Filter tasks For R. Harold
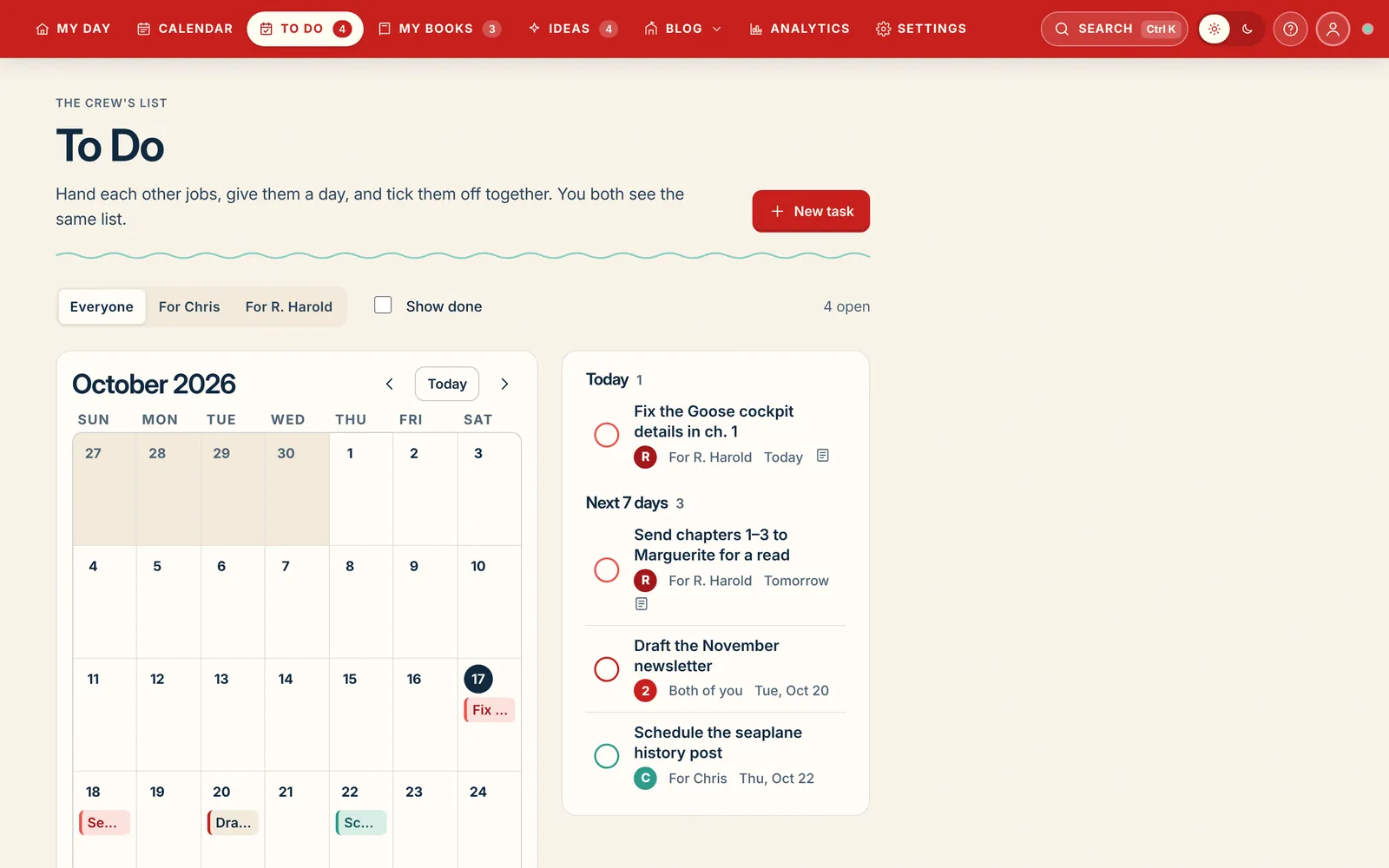The height and width of the screenshot is (868, 1389). 289,306
